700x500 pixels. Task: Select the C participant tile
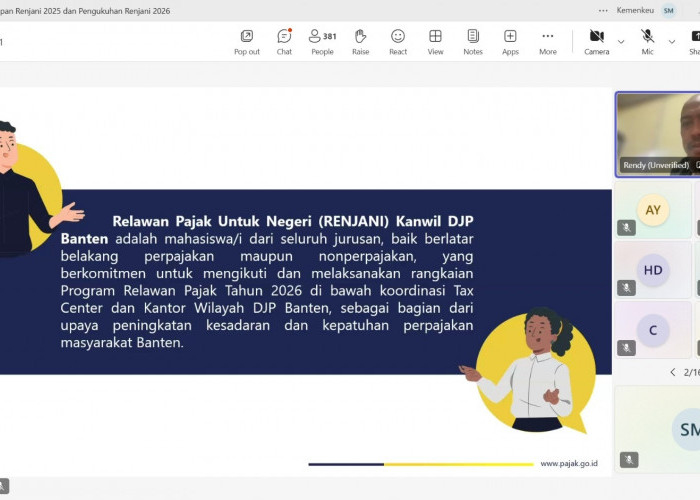(x=653, y=330)
